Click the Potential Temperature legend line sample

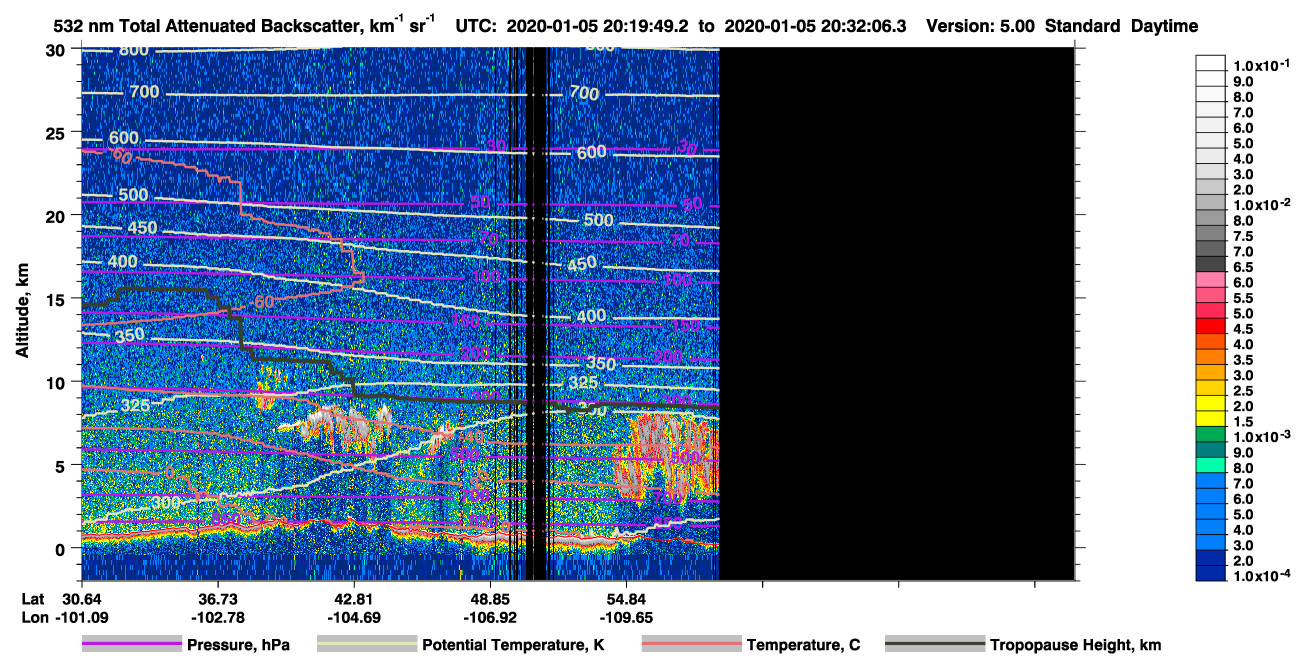point(367,645)
